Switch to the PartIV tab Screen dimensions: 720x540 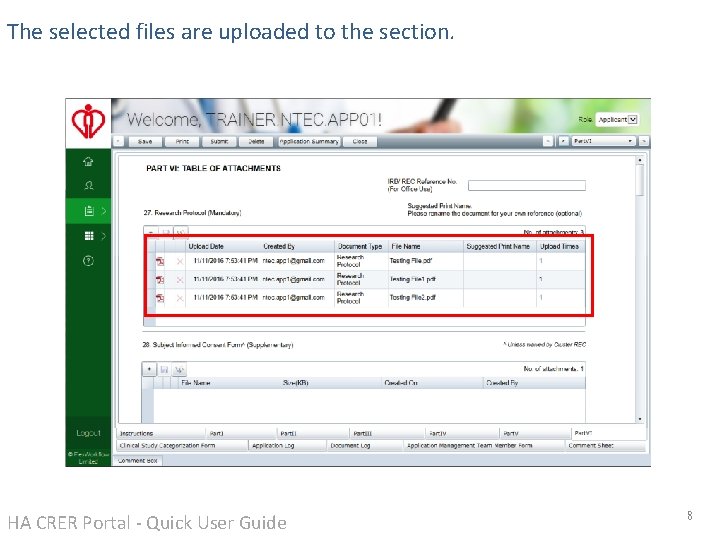[462, 433]
